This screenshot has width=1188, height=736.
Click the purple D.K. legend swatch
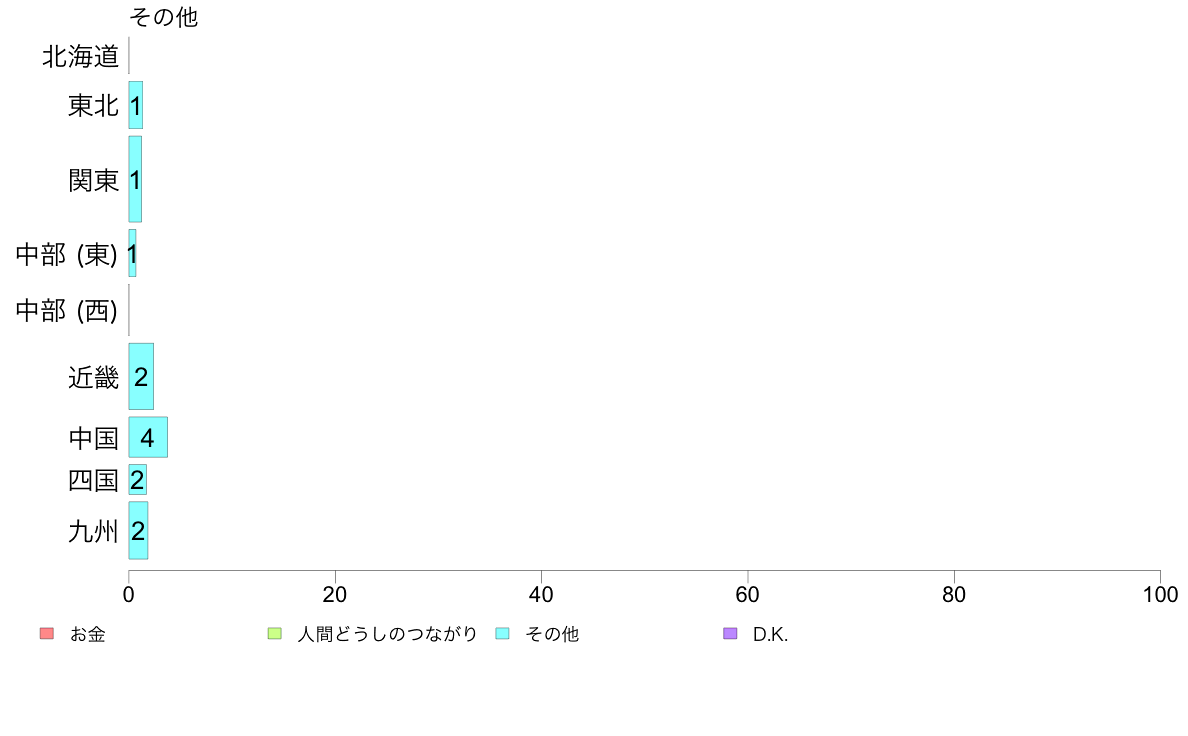pyautogui.click(x=730, y=633)
